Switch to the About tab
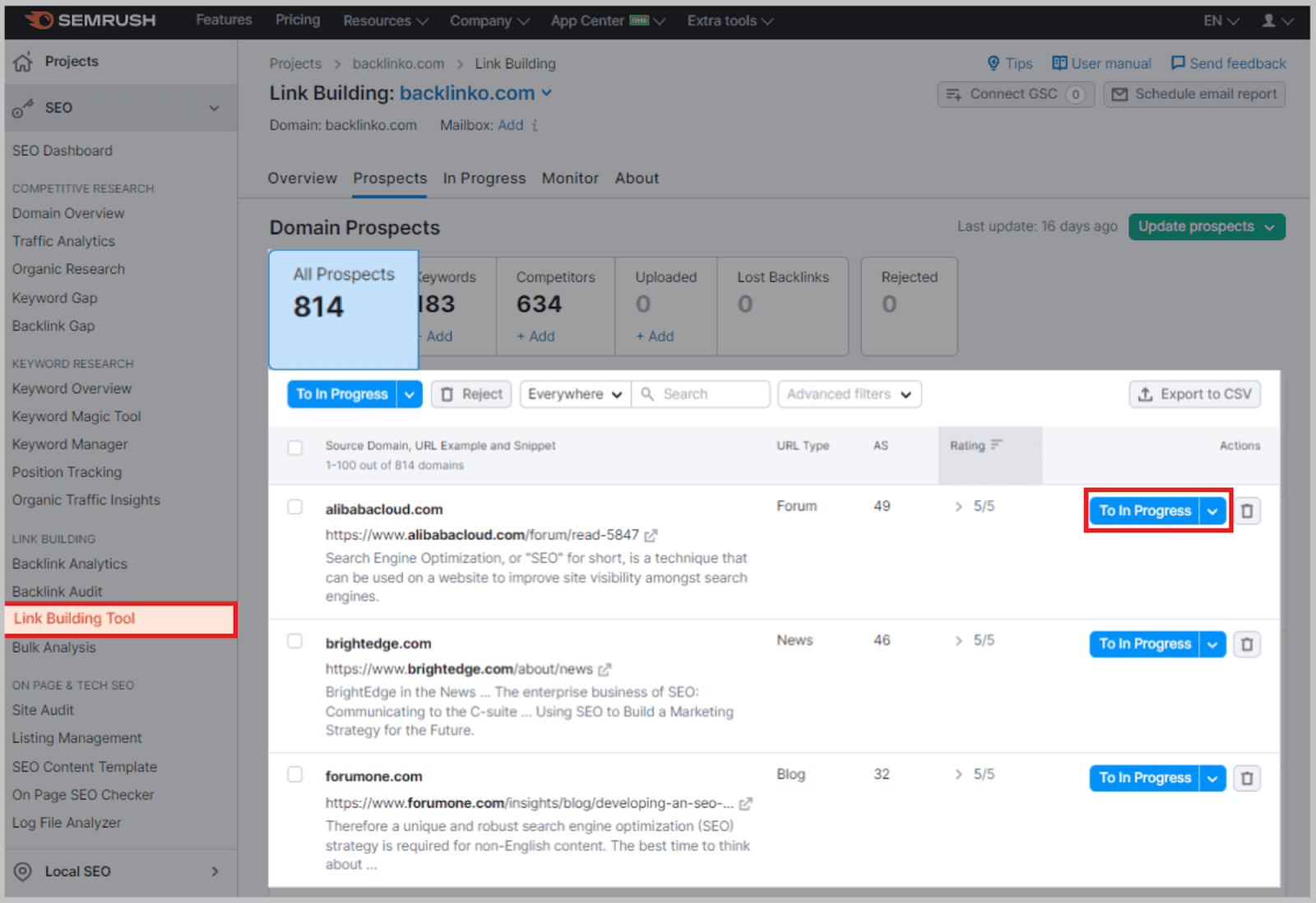 (x=637, y=178)
